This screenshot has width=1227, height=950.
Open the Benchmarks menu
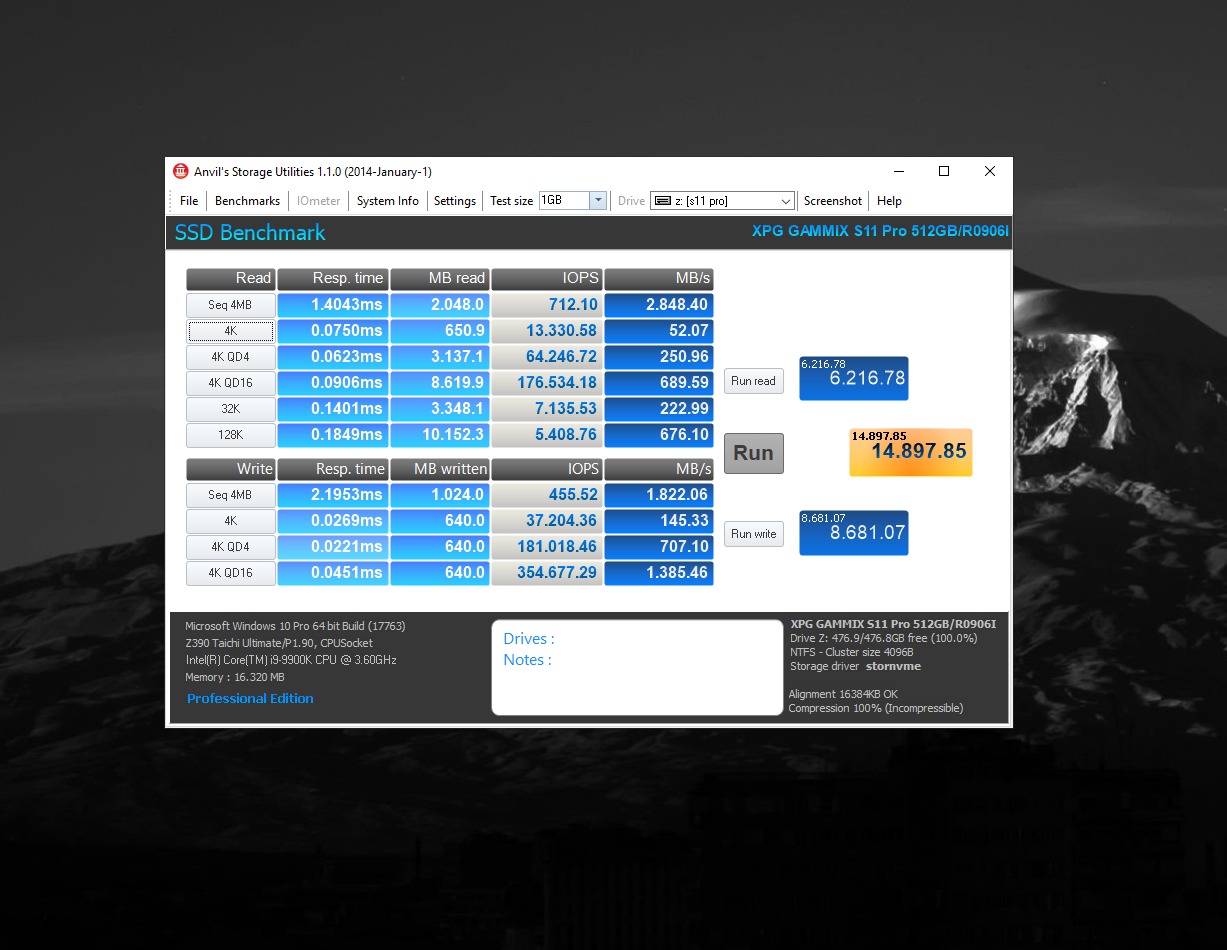pos(248,201)
